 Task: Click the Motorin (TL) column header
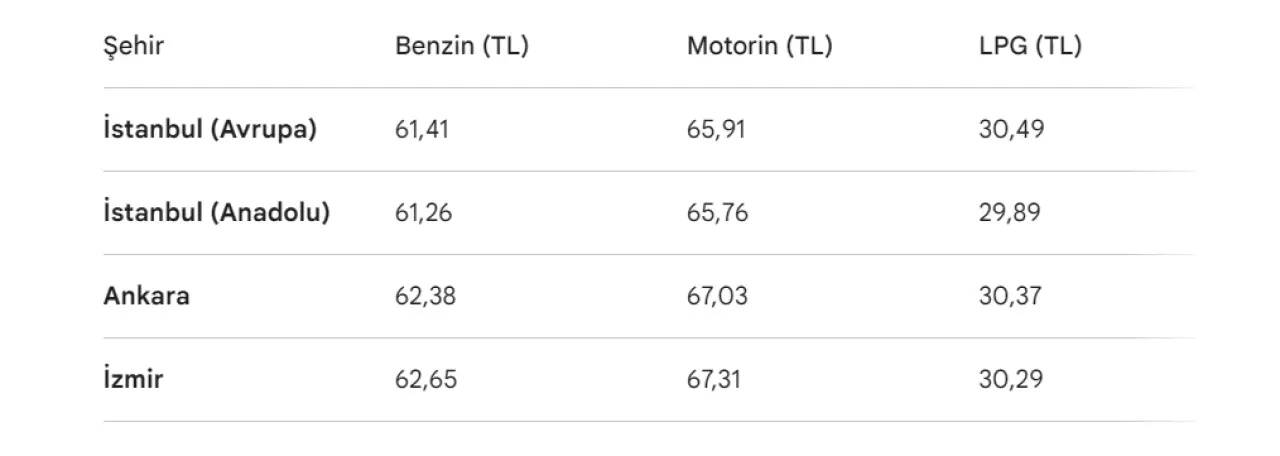(759, 47)
